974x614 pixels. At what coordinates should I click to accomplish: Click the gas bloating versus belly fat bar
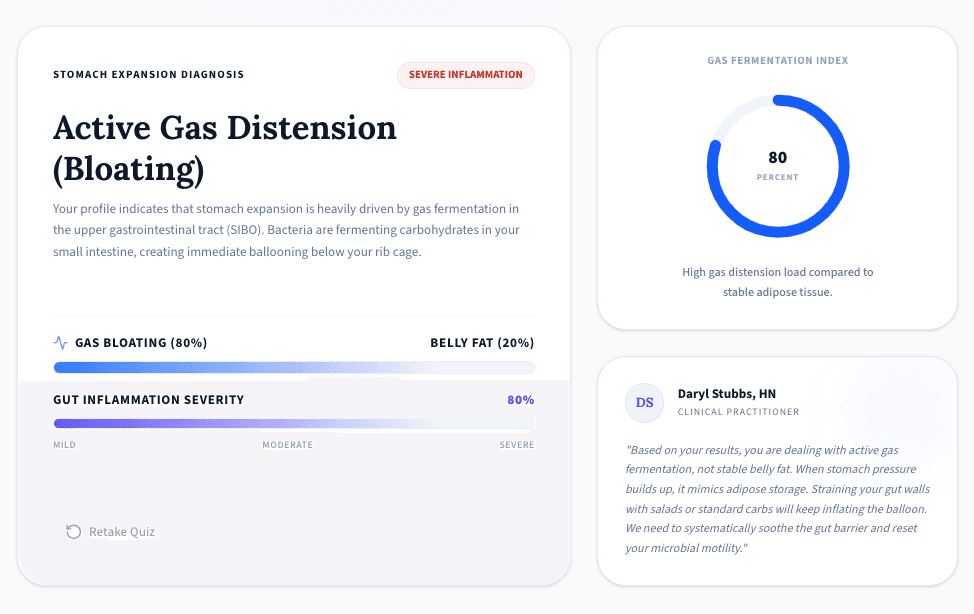(x=294, y=367)
